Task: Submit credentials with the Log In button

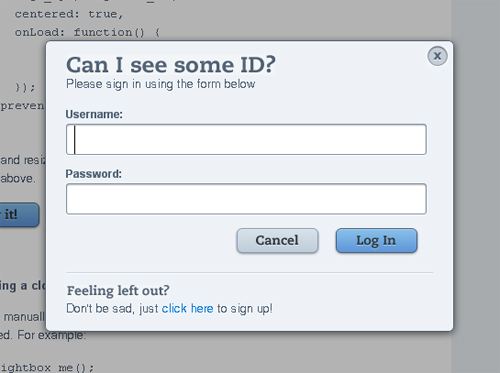Action: point(376,240)
